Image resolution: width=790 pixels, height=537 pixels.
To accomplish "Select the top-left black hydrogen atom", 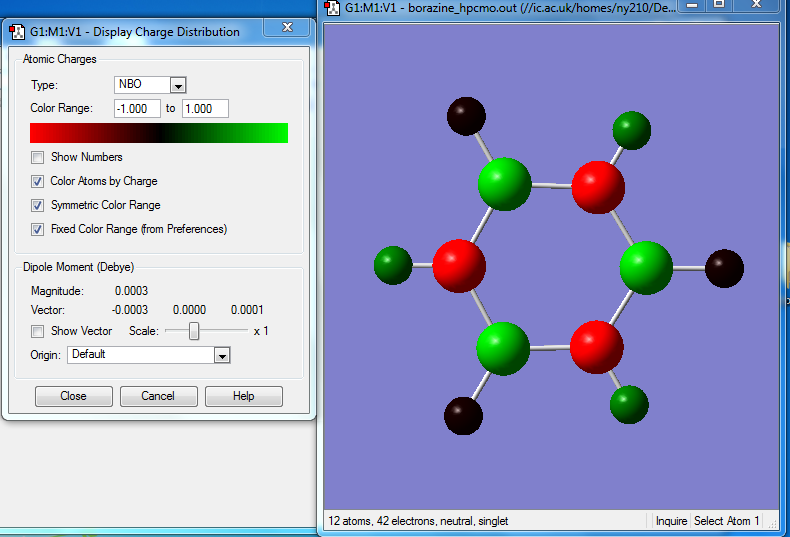I will 466,116.
